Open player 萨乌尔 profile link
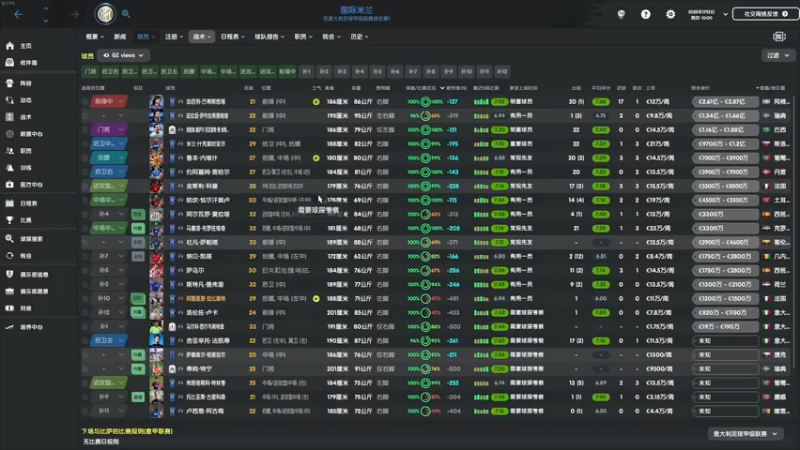800x450 pixels. coord(195,270)
